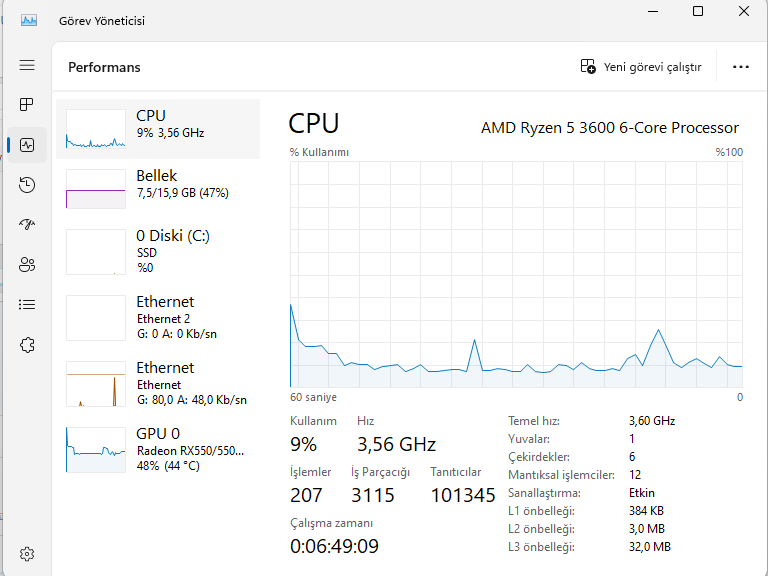Open the Details list page icon
768x576 pixels.
point(27,305)
